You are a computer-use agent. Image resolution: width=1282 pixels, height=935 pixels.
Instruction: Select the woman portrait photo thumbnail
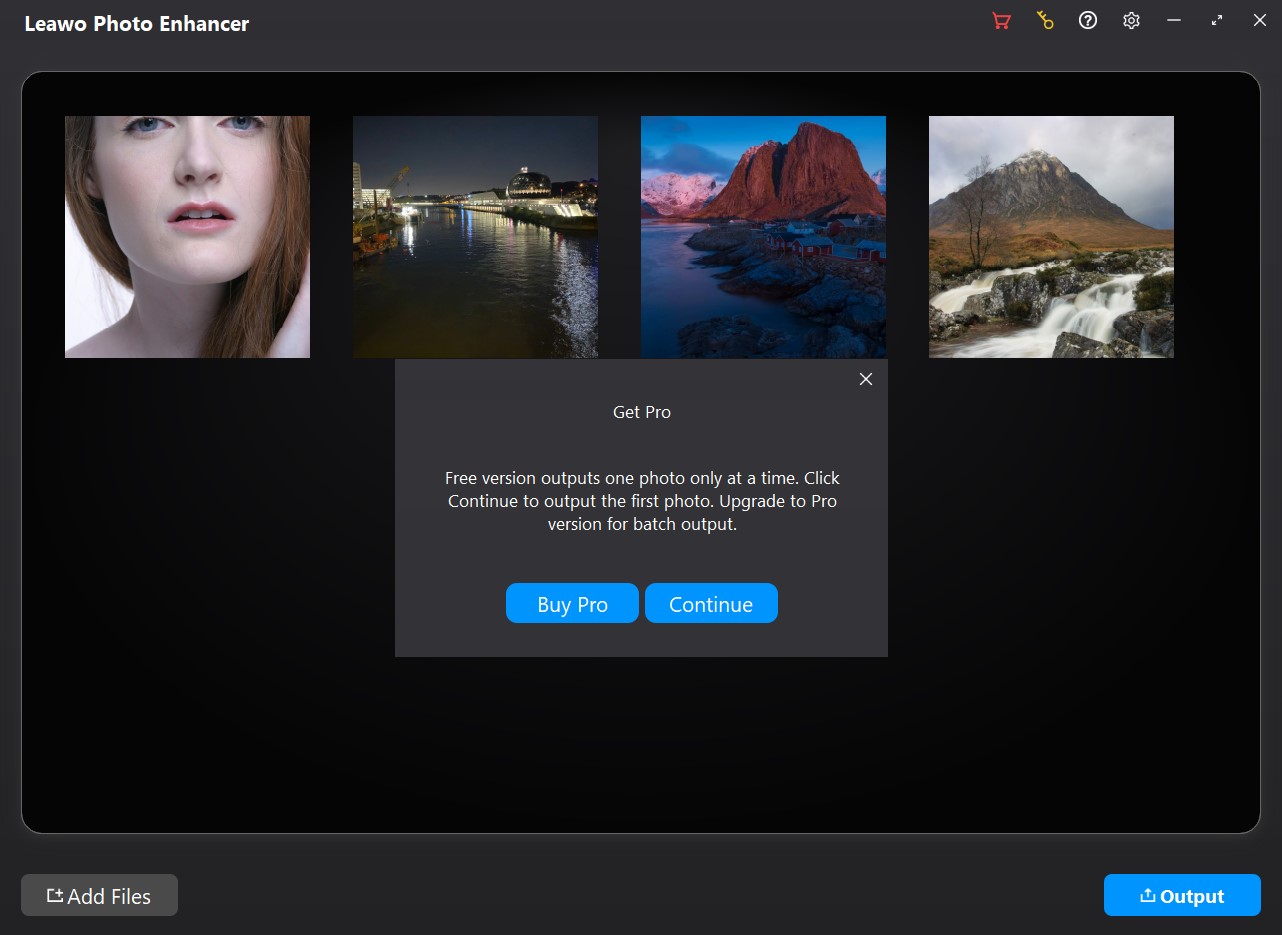(x=187, y=237)
